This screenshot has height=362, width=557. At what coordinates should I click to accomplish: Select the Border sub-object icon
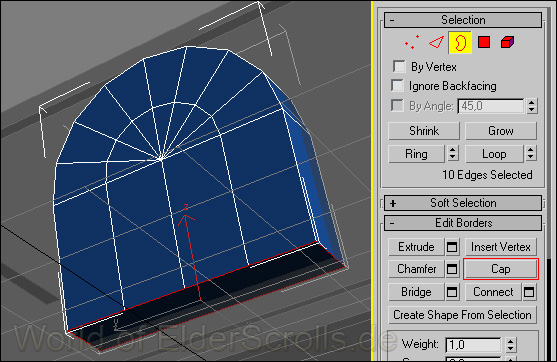[460, 43]
